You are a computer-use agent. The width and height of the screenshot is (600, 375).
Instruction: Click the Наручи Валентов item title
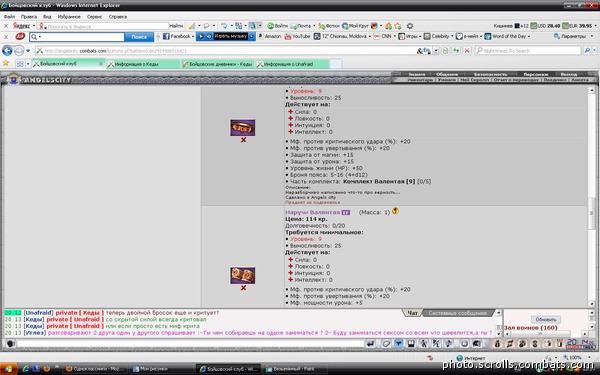(x=313, y=212)
